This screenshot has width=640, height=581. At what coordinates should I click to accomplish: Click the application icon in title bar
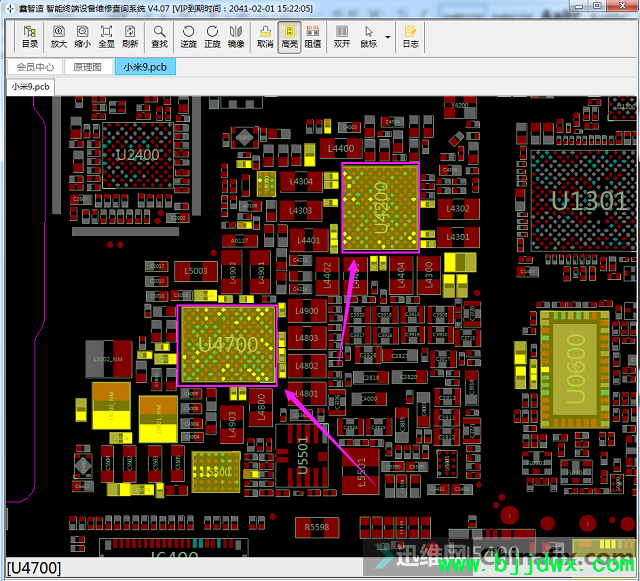10,8
